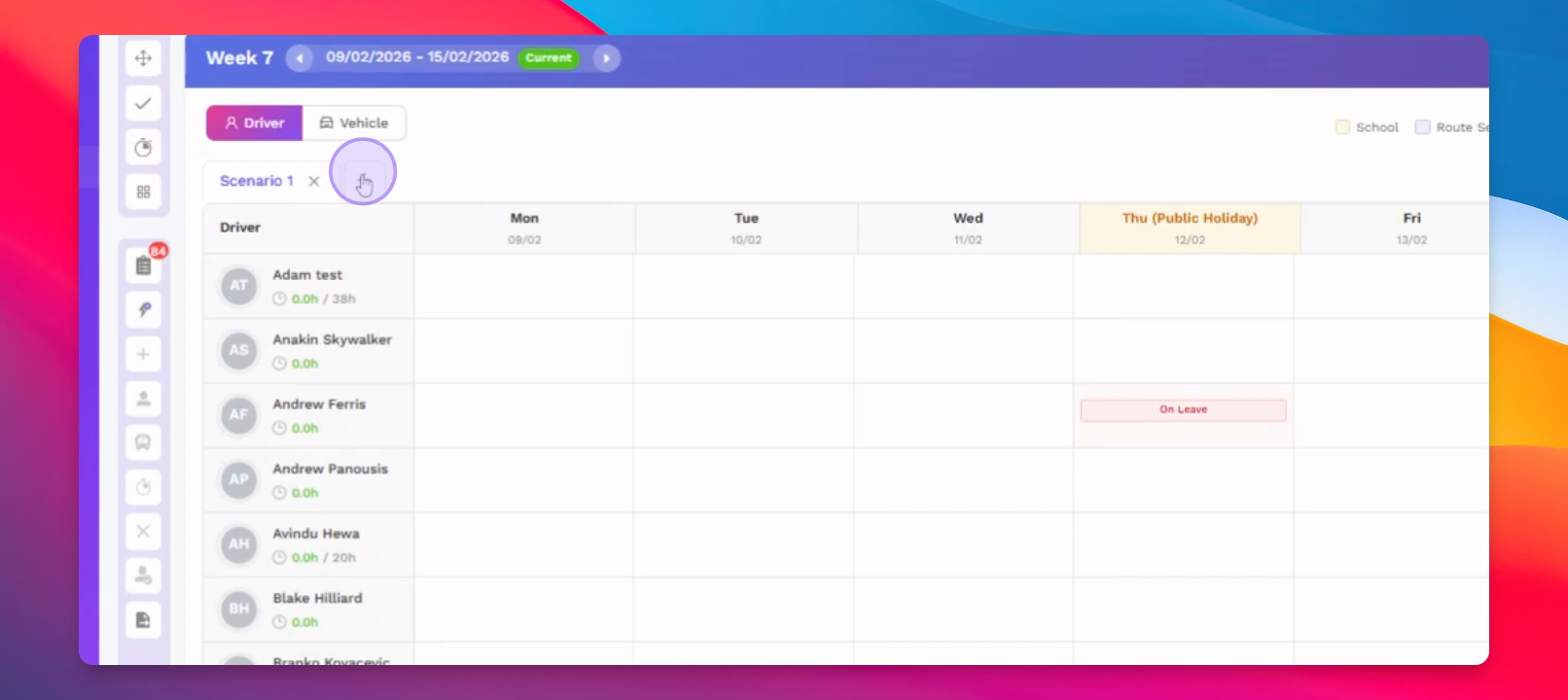The height and width of the screenshot is (700, 1568).
Task: Click the clock icon in Andrew Ferris's row
Action: (x=279, y=429)
